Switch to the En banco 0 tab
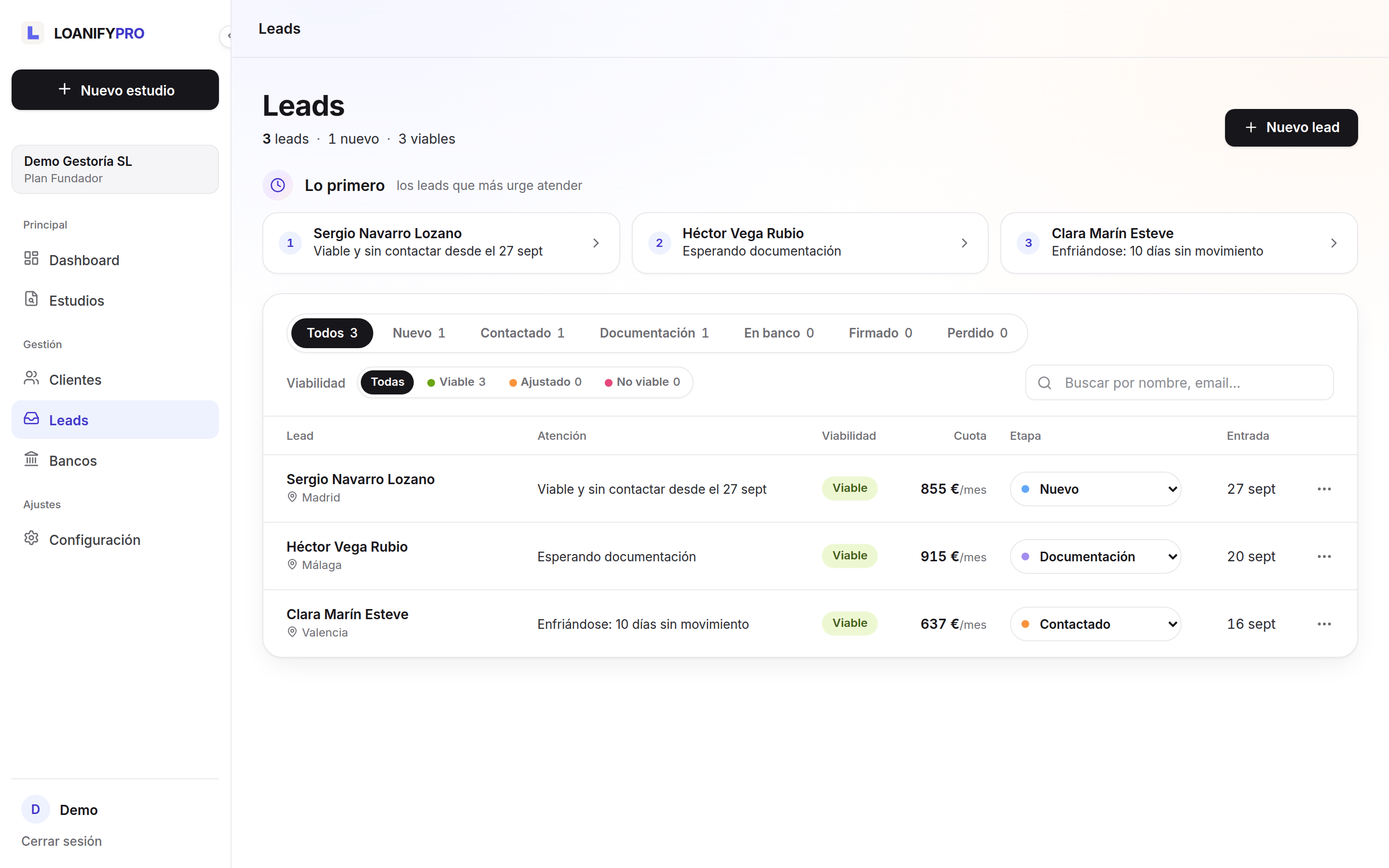This screenshot has height=868, width=1389. pyautogui.click(x=778, y=333)
